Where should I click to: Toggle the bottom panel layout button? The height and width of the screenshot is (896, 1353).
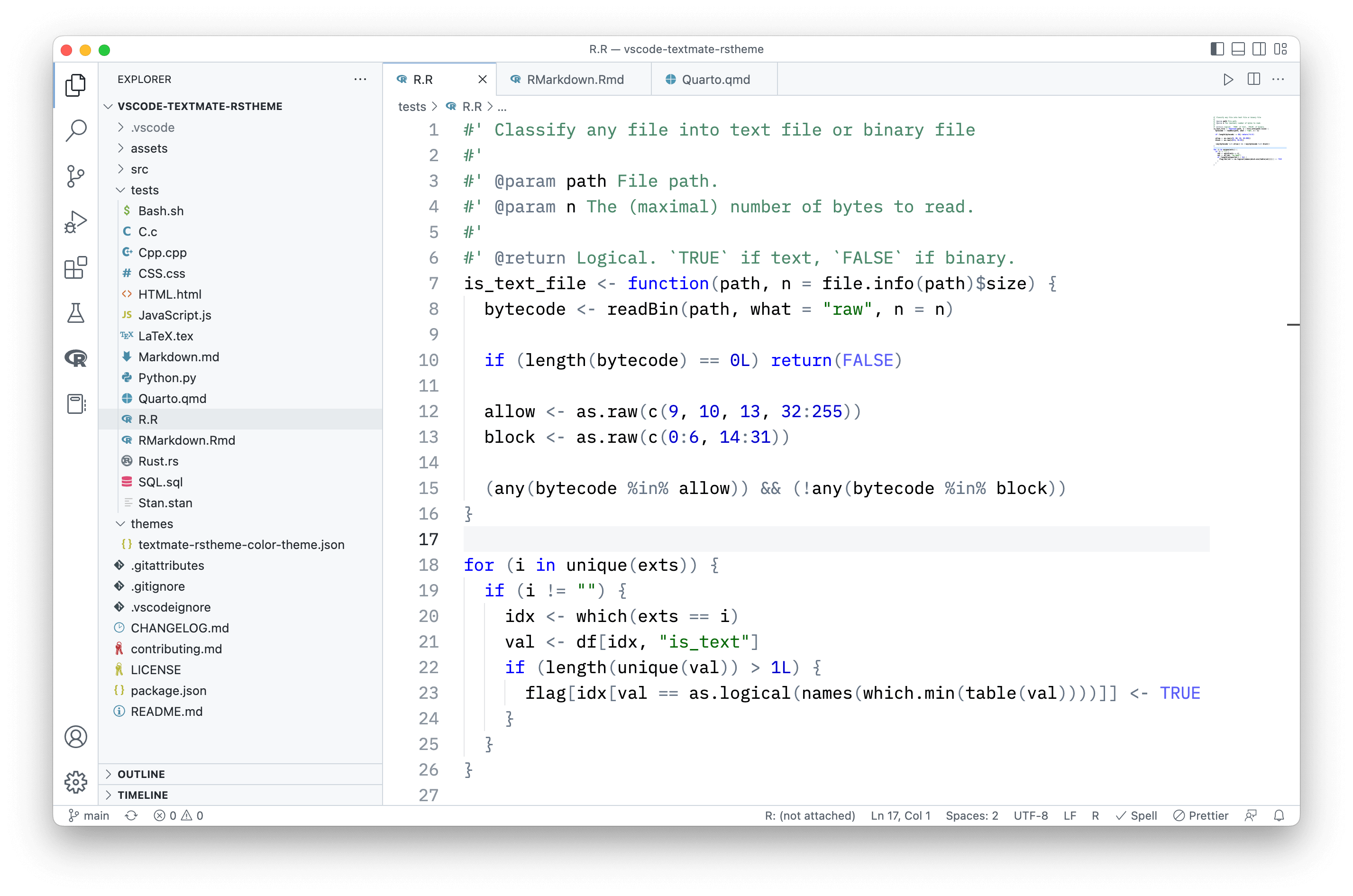1238,49
